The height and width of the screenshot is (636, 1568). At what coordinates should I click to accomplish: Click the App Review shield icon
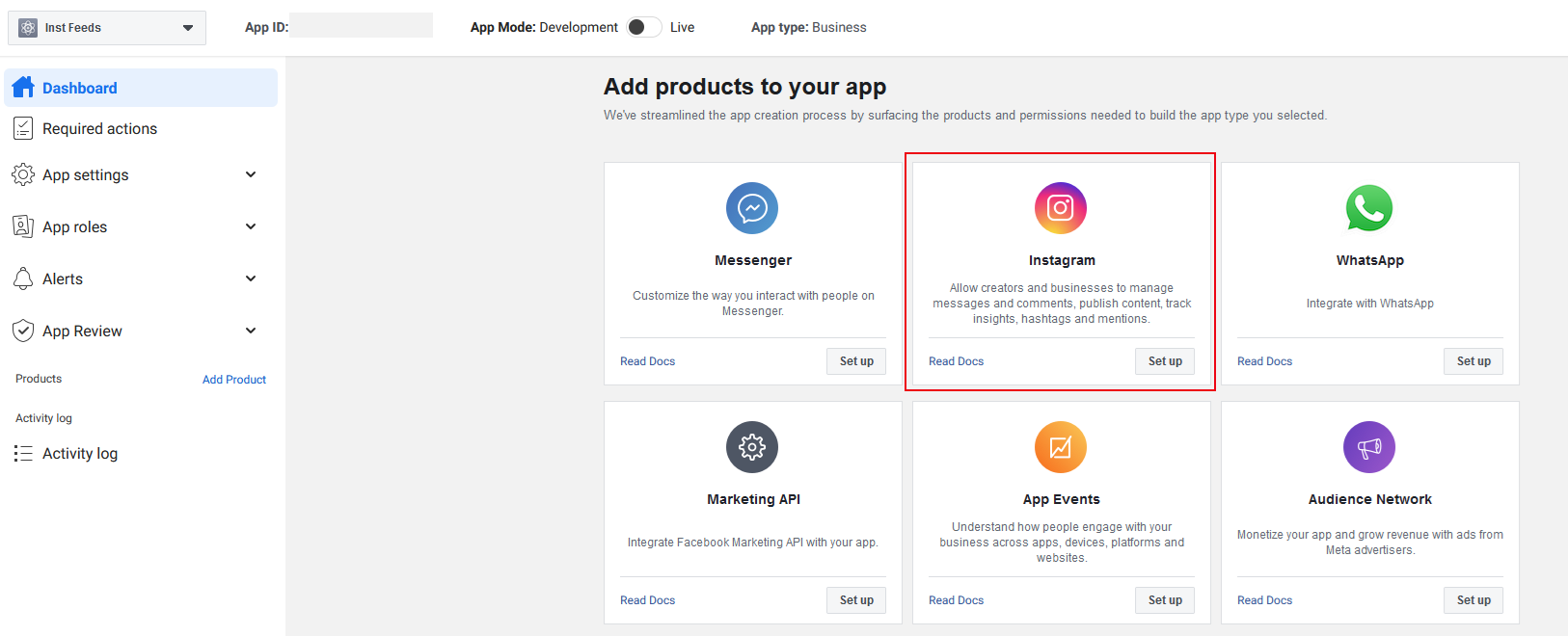click(23, 331)
